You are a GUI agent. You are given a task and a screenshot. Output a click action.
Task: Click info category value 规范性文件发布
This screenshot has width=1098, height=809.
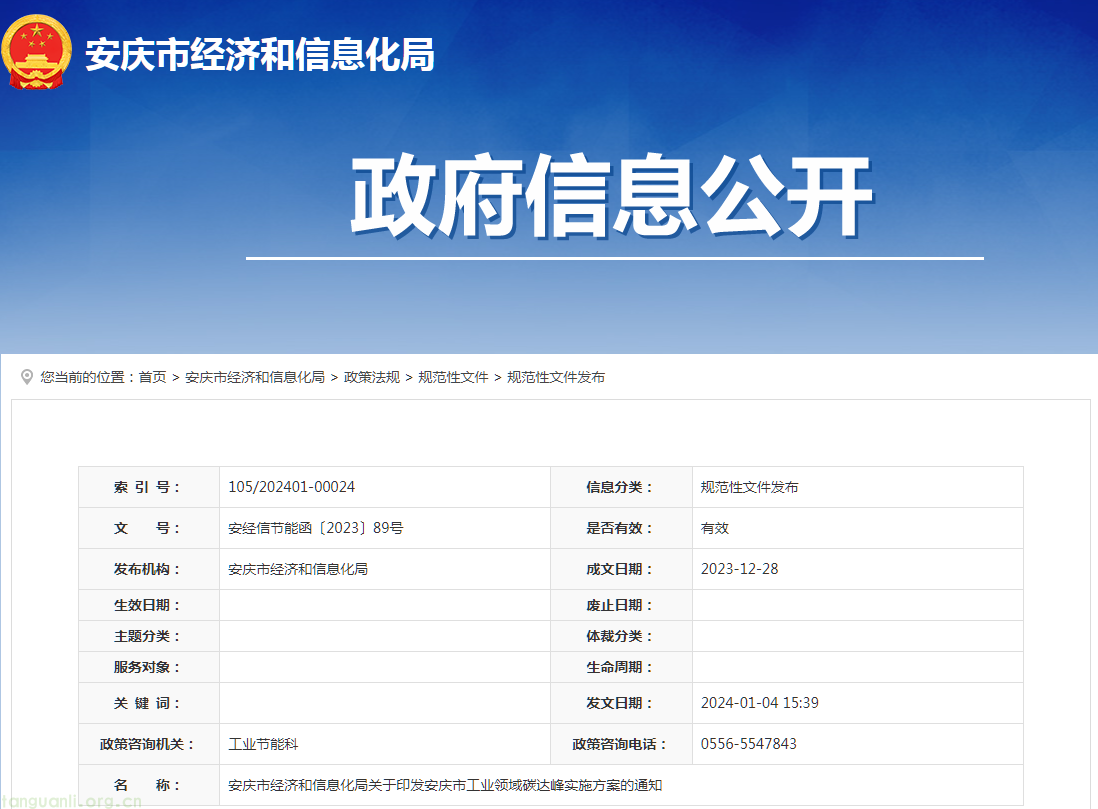click(749, 487)
